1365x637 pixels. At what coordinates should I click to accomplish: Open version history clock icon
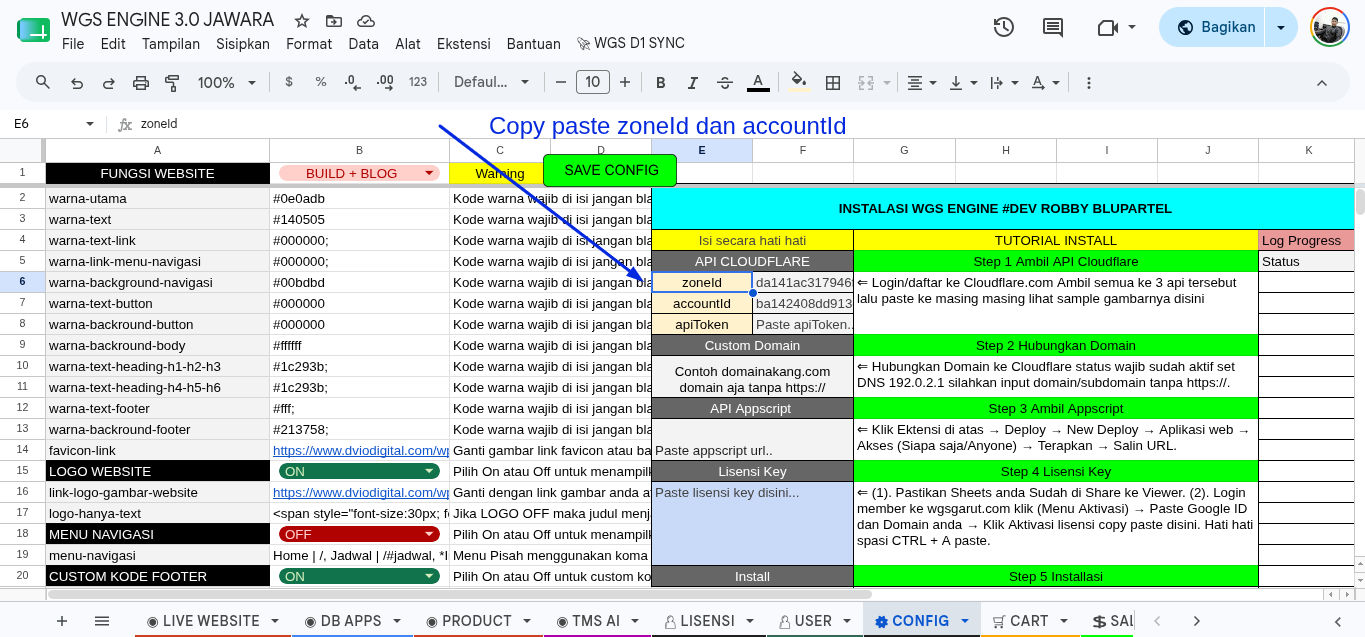point(1004,28)
